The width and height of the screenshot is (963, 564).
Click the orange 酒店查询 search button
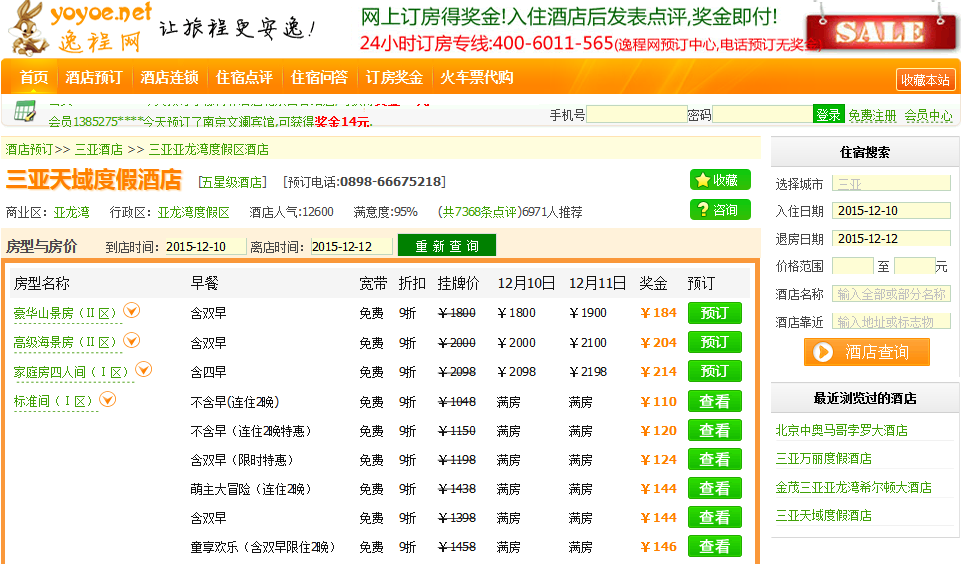click(866, 352)
